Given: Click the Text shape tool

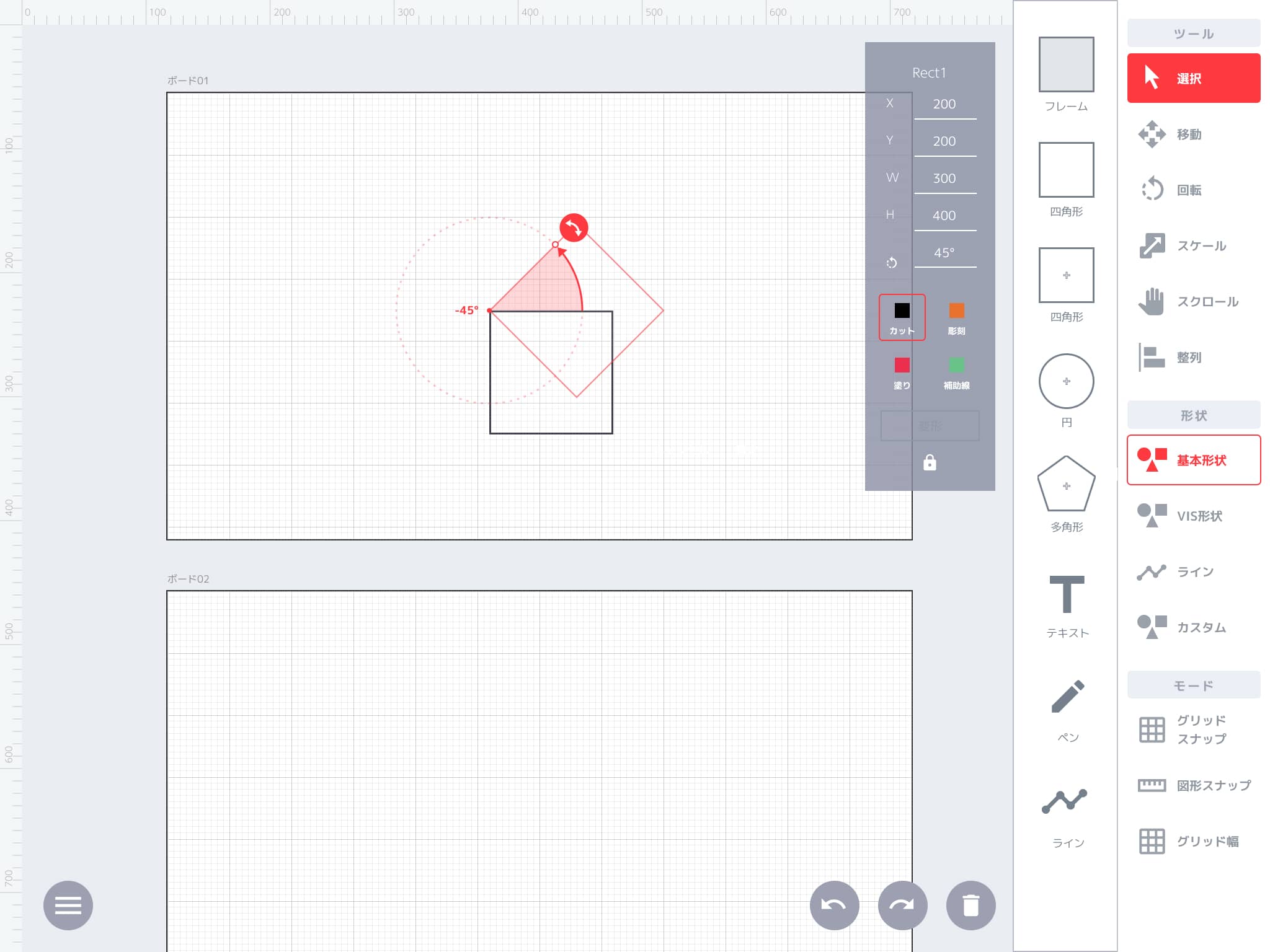Looking at the screenshot, I should (x=1067, y=594).
